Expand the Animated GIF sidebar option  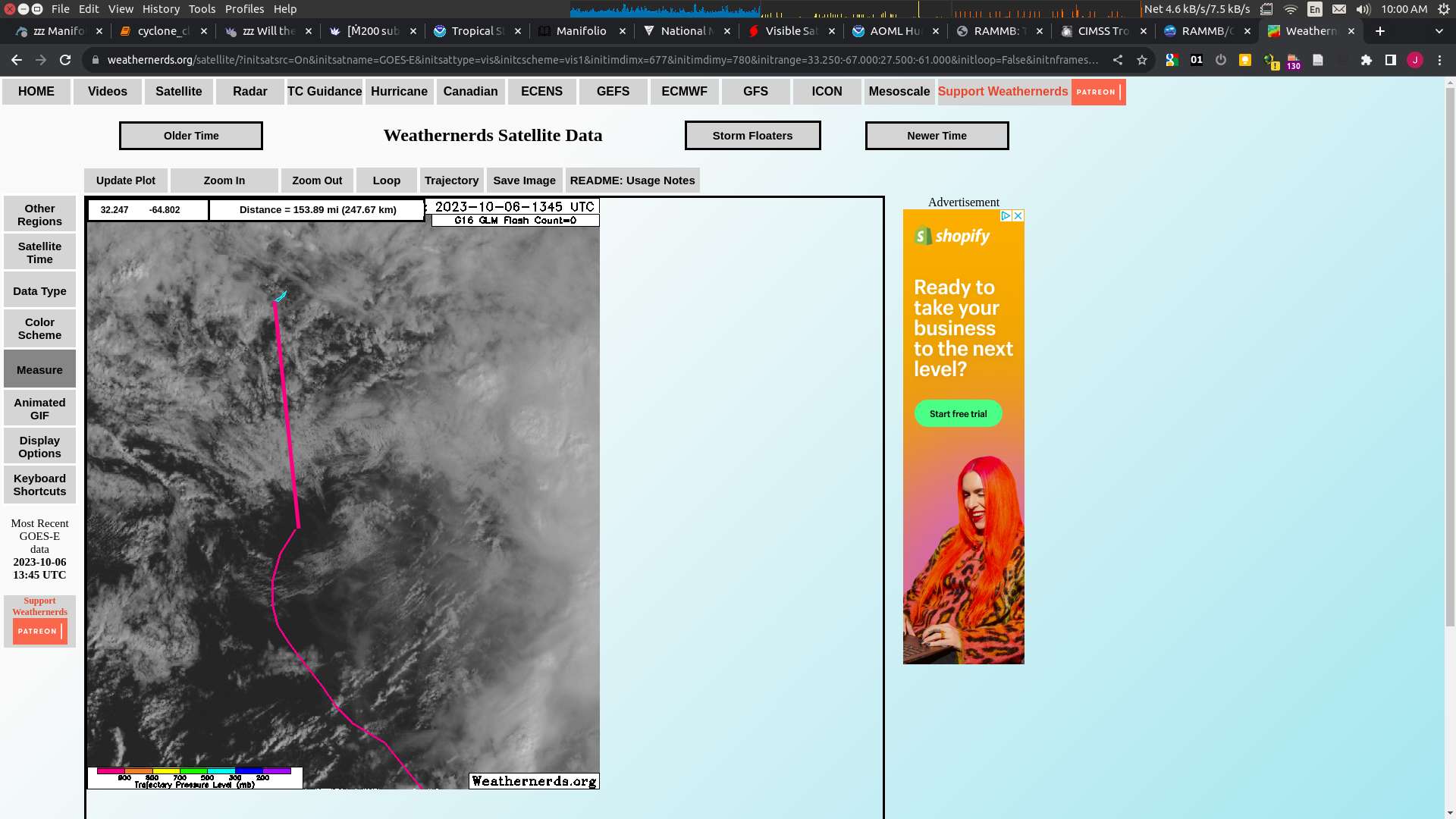click(39, 409)
